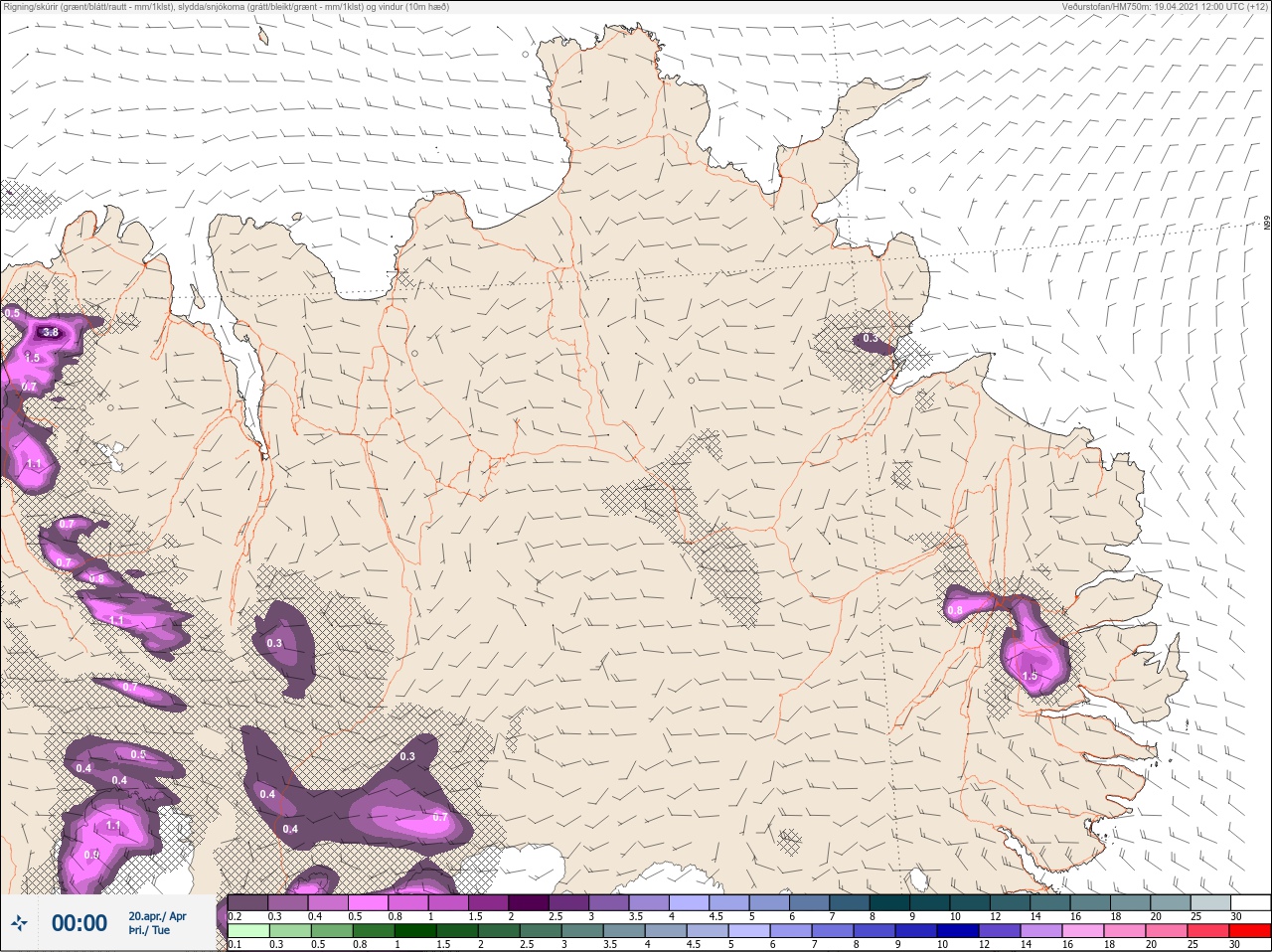Screen dimensions: 1272x952
Task: Click the '30' label on the lower legend
Action: pyautogui.click(x=1235, y=944)
